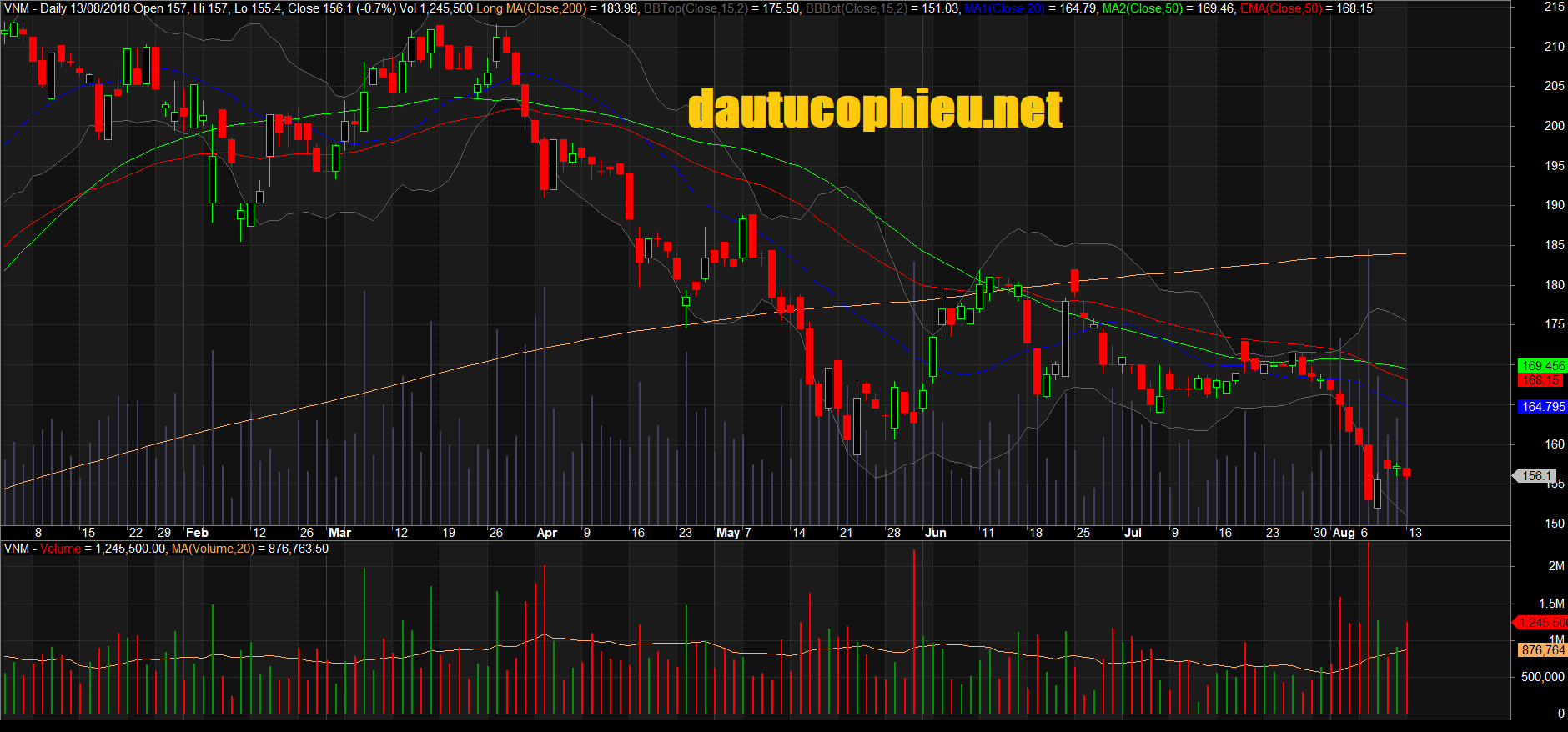Click the 13 date label after Aug
Screen dimensions: 1568x732
[x=1415, y=533]
